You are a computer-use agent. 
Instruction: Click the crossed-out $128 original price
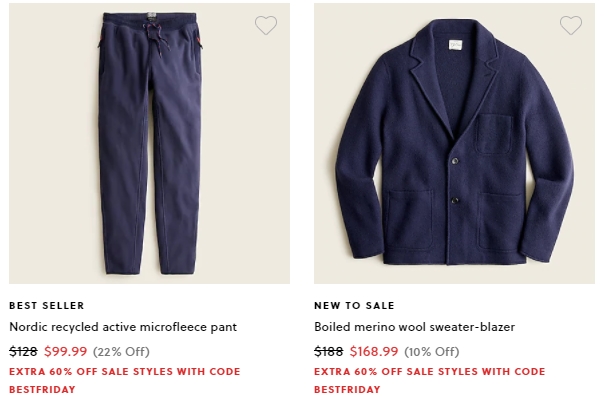point(23,351)
